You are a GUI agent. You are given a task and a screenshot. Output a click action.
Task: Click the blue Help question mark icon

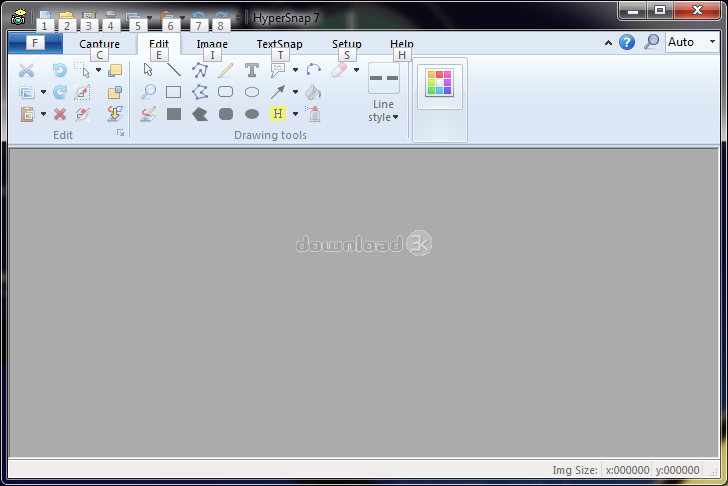pos(627,42)
